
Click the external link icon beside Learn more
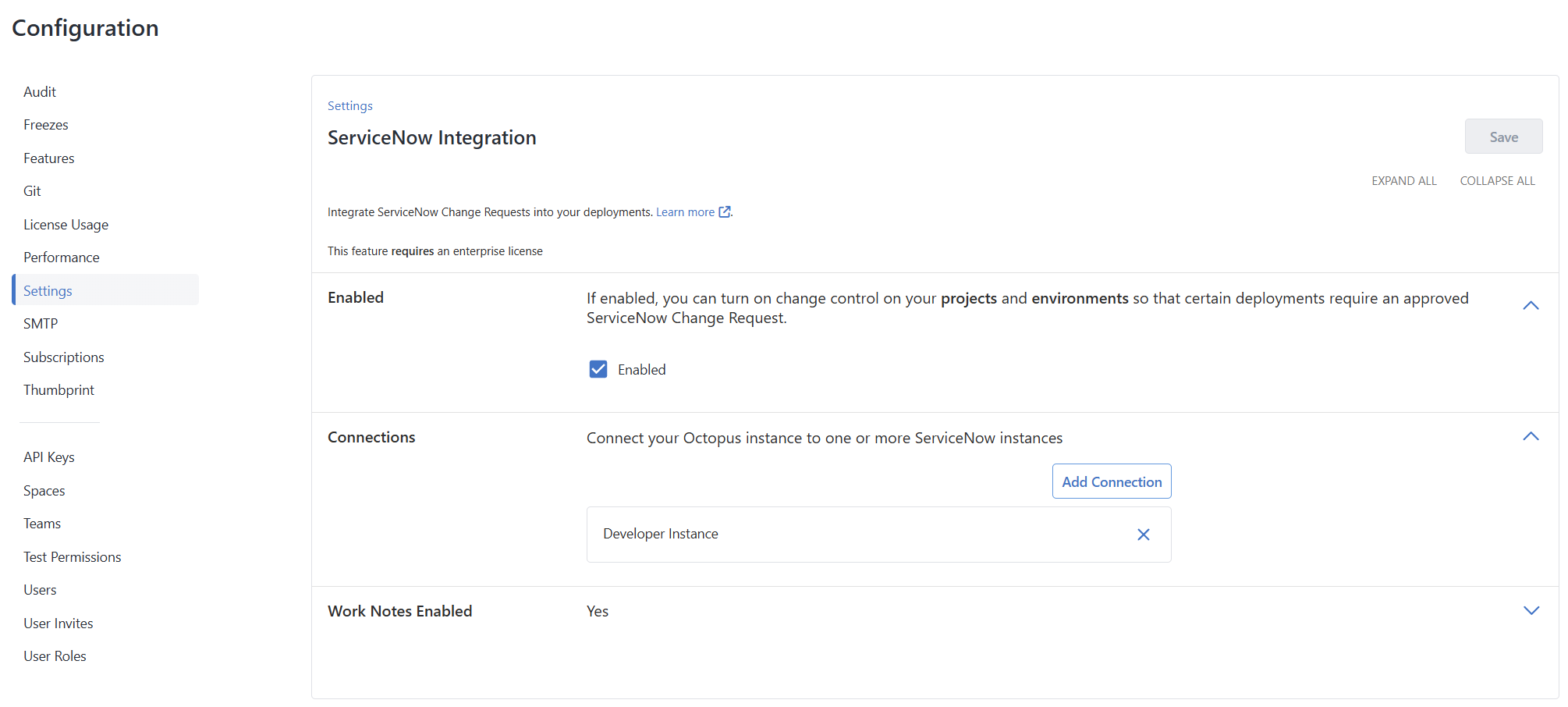pyautogui.click(x=725, y=211)
